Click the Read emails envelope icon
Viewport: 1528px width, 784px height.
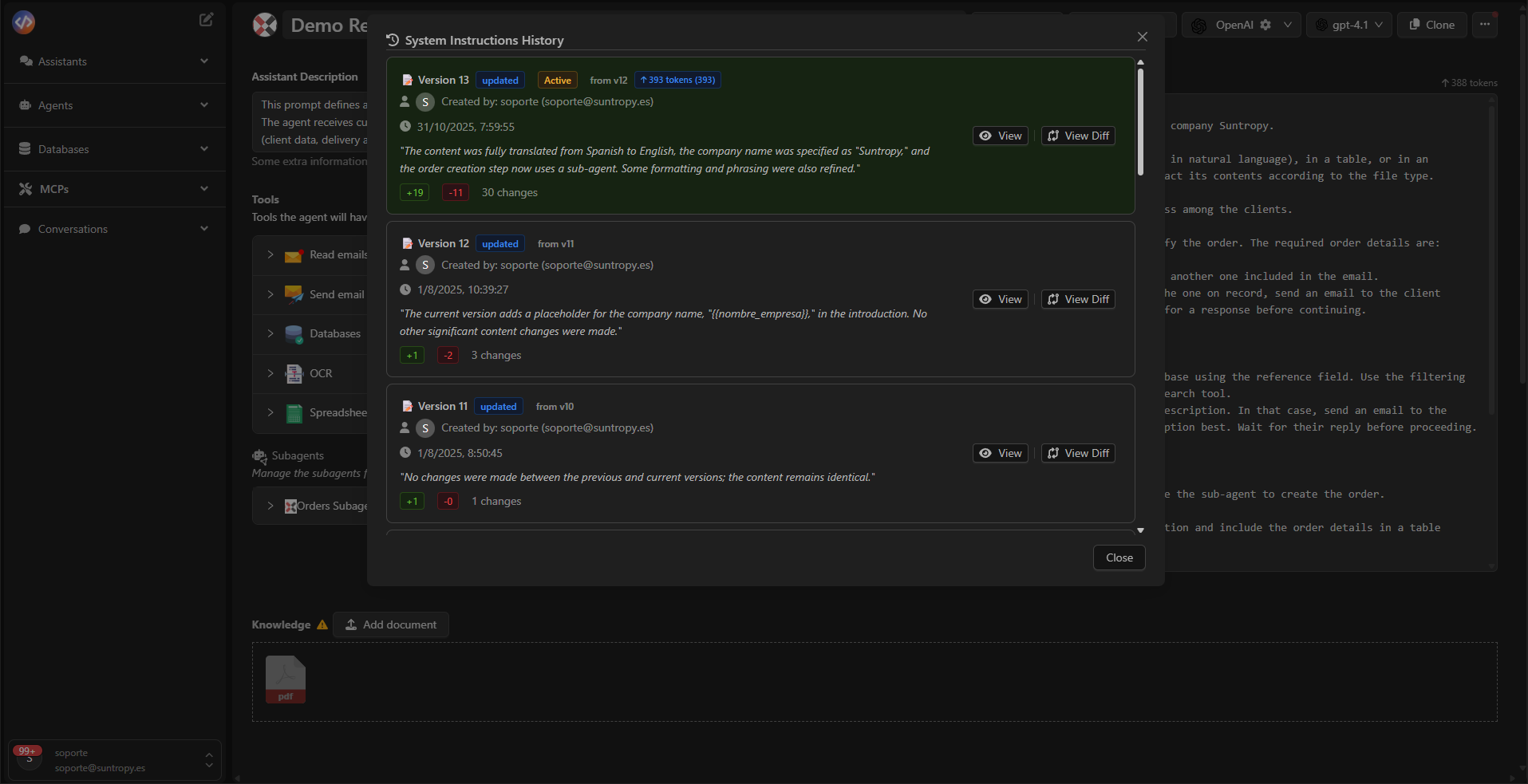(294, 255)
